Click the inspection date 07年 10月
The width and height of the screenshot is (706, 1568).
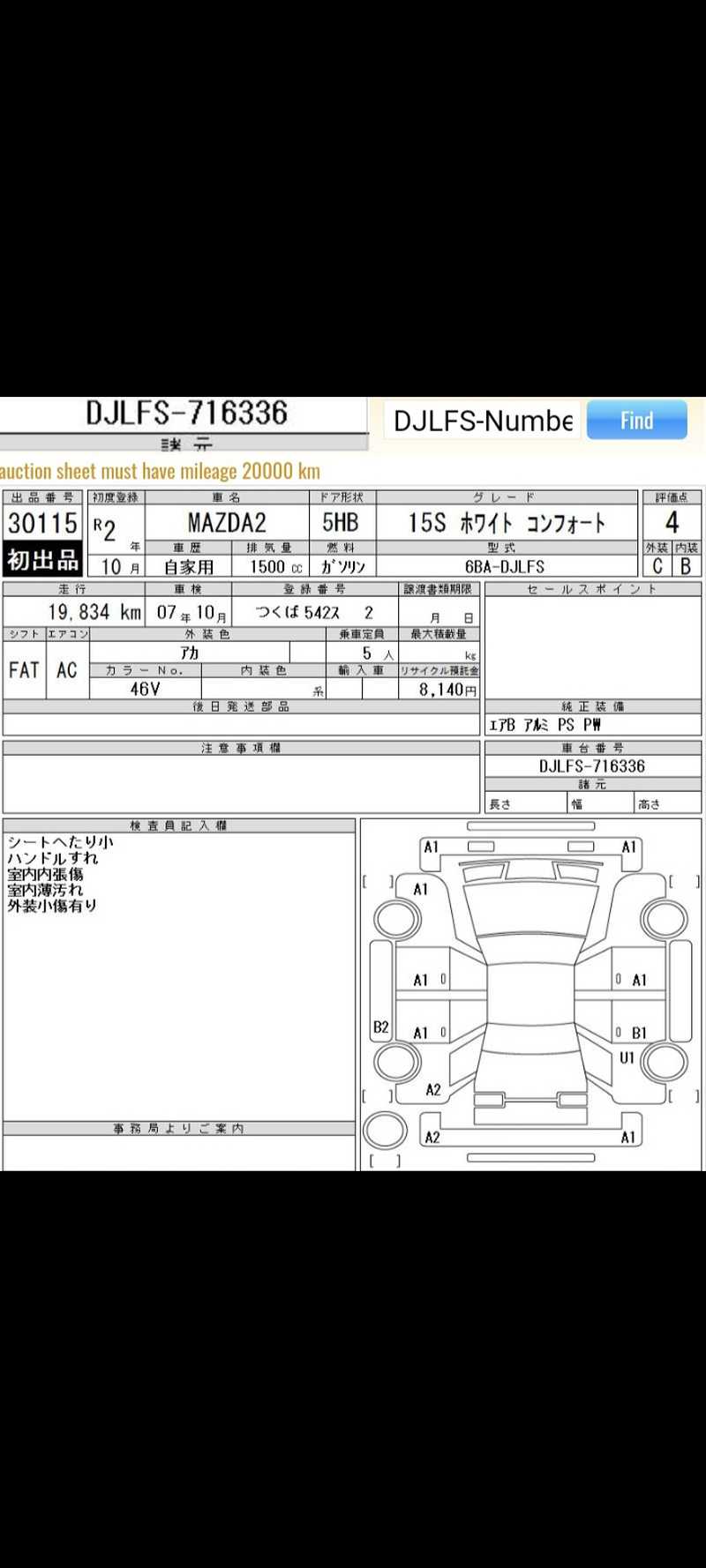(x=192, y=613)
